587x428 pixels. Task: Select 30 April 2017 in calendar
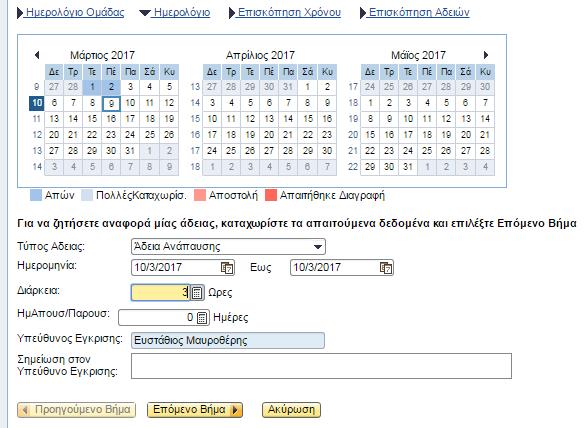coord(327,151)
